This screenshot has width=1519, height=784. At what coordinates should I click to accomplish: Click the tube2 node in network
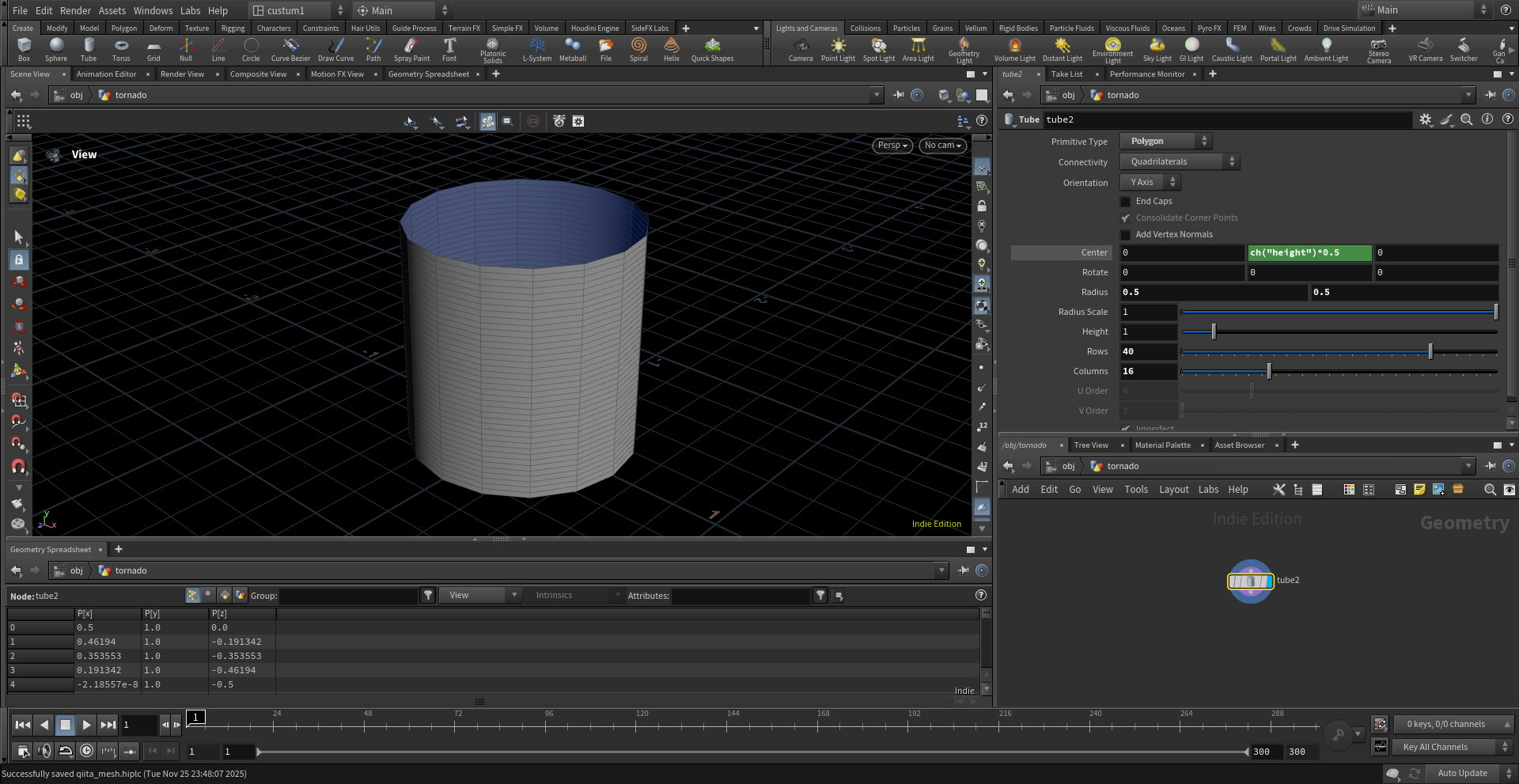tap(1250, 581)
